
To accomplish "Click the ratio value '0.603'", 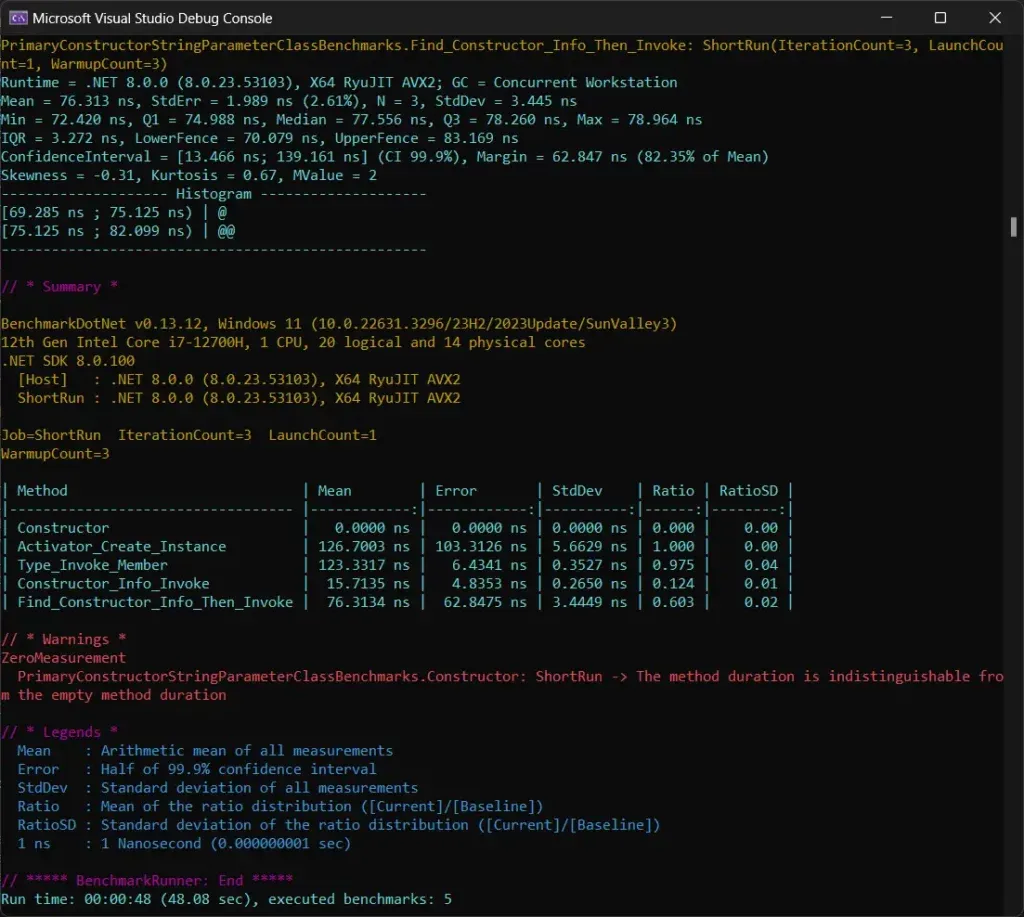I will click(x=673, y=602).
